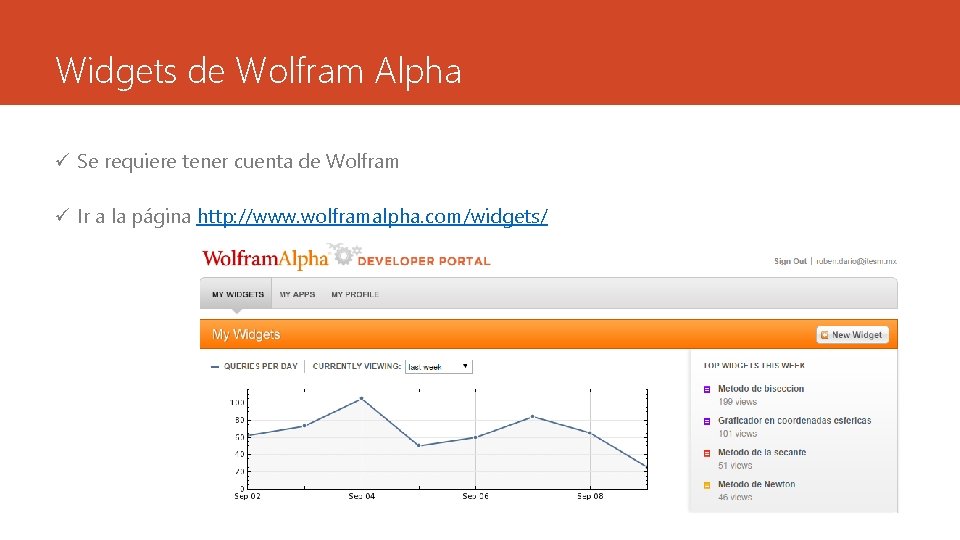The image size is (960, 540).
Task: Click the 'Se requiere tener cuenta de Wolfram' bullet
Action: point(238,162)
